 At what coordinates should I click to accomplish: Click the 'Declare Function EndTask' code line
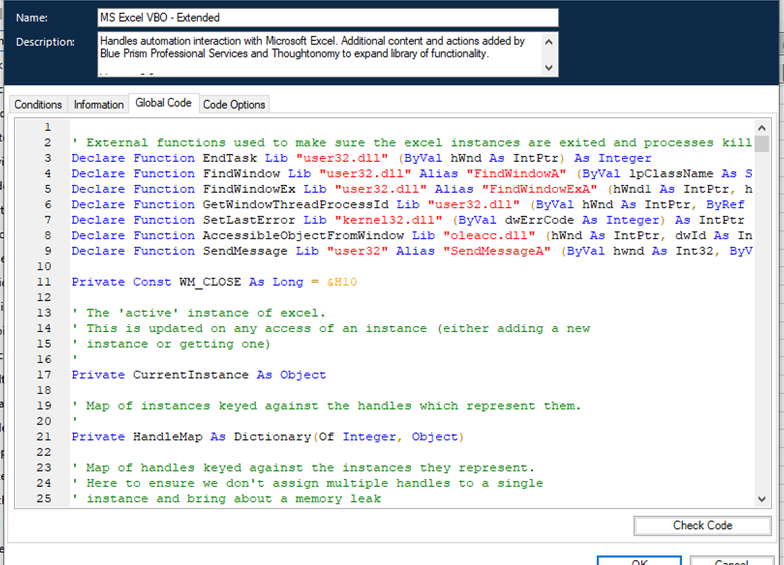[x=362, y=158]
